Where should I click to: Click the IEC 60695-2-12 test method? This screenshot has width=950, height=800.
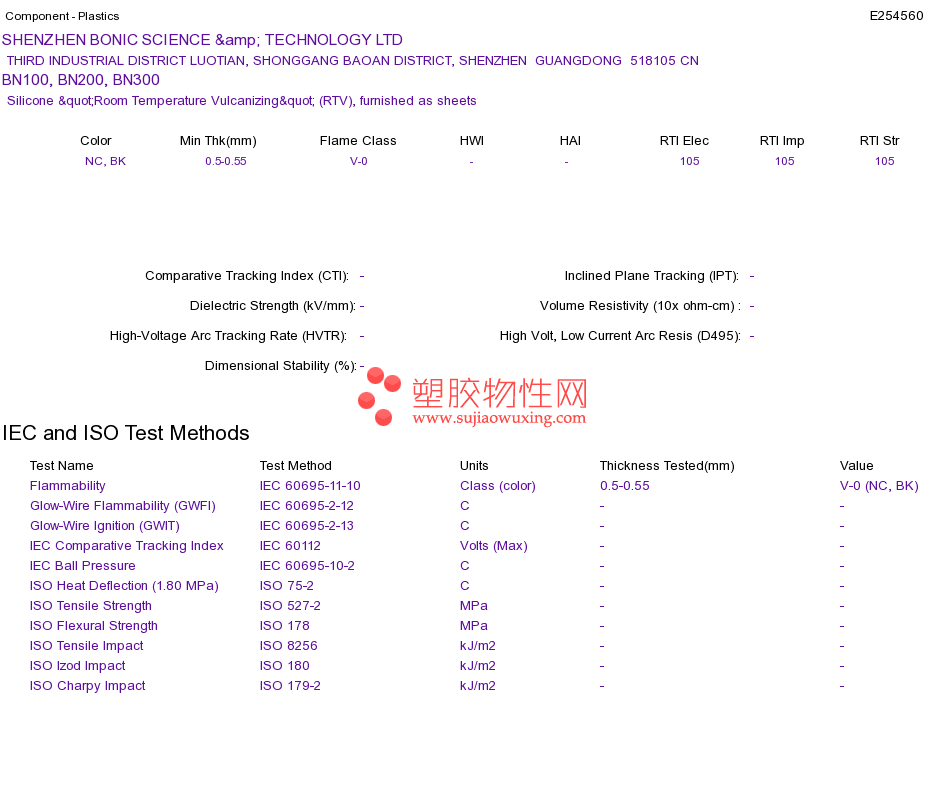coord(307,505)
